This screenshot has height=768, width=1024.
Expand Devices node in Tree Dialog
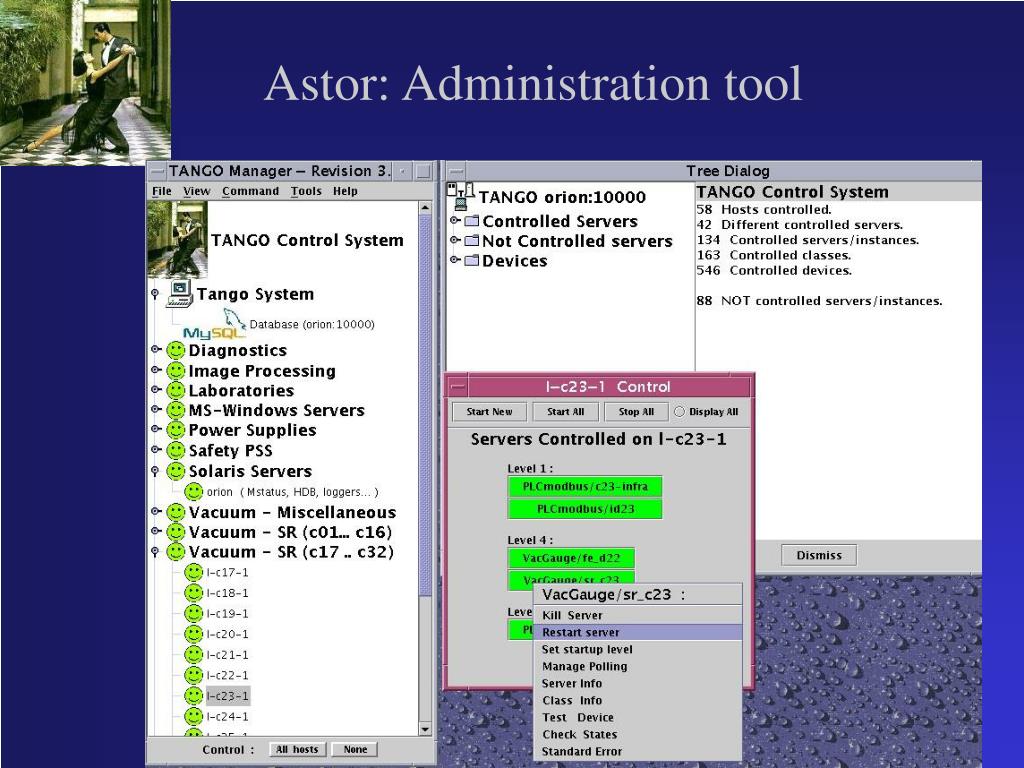coord(455,260)
